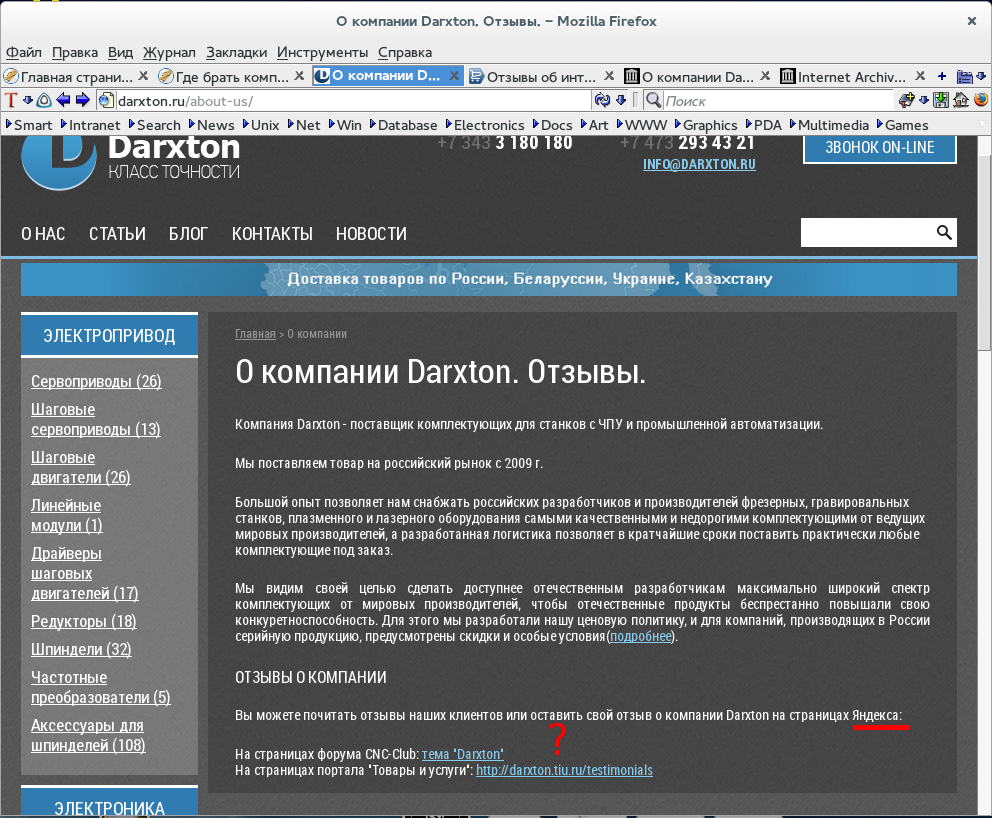Open the INFO@DARXTON.RU email link

coord(699,164)
